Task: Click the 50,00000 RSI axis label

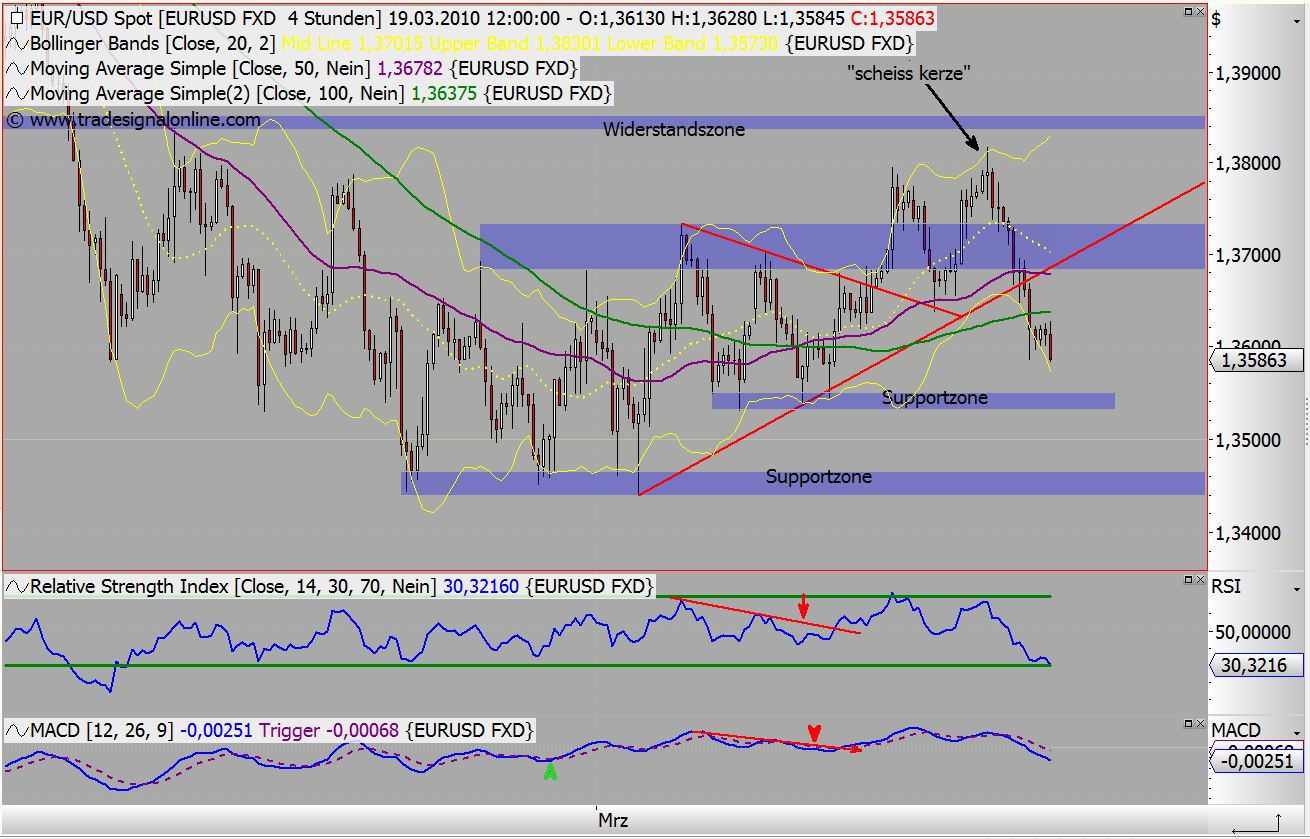Action: 1253,633
